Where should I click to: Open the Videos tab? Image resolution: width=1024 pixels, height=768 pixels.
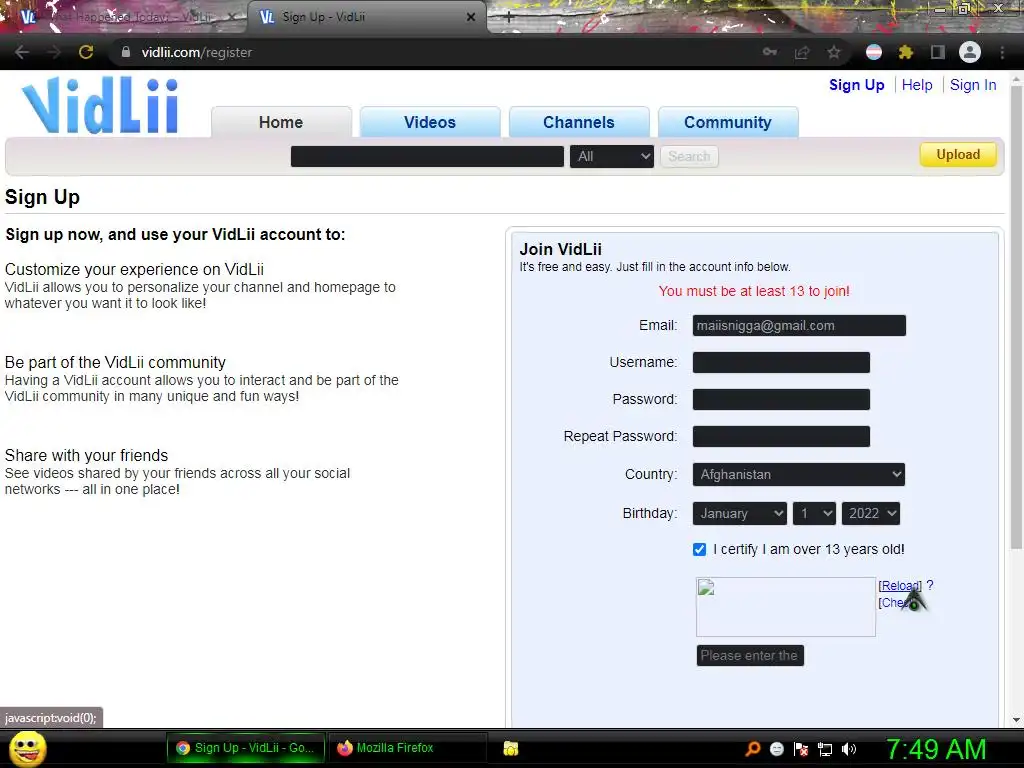coord(430,122)
